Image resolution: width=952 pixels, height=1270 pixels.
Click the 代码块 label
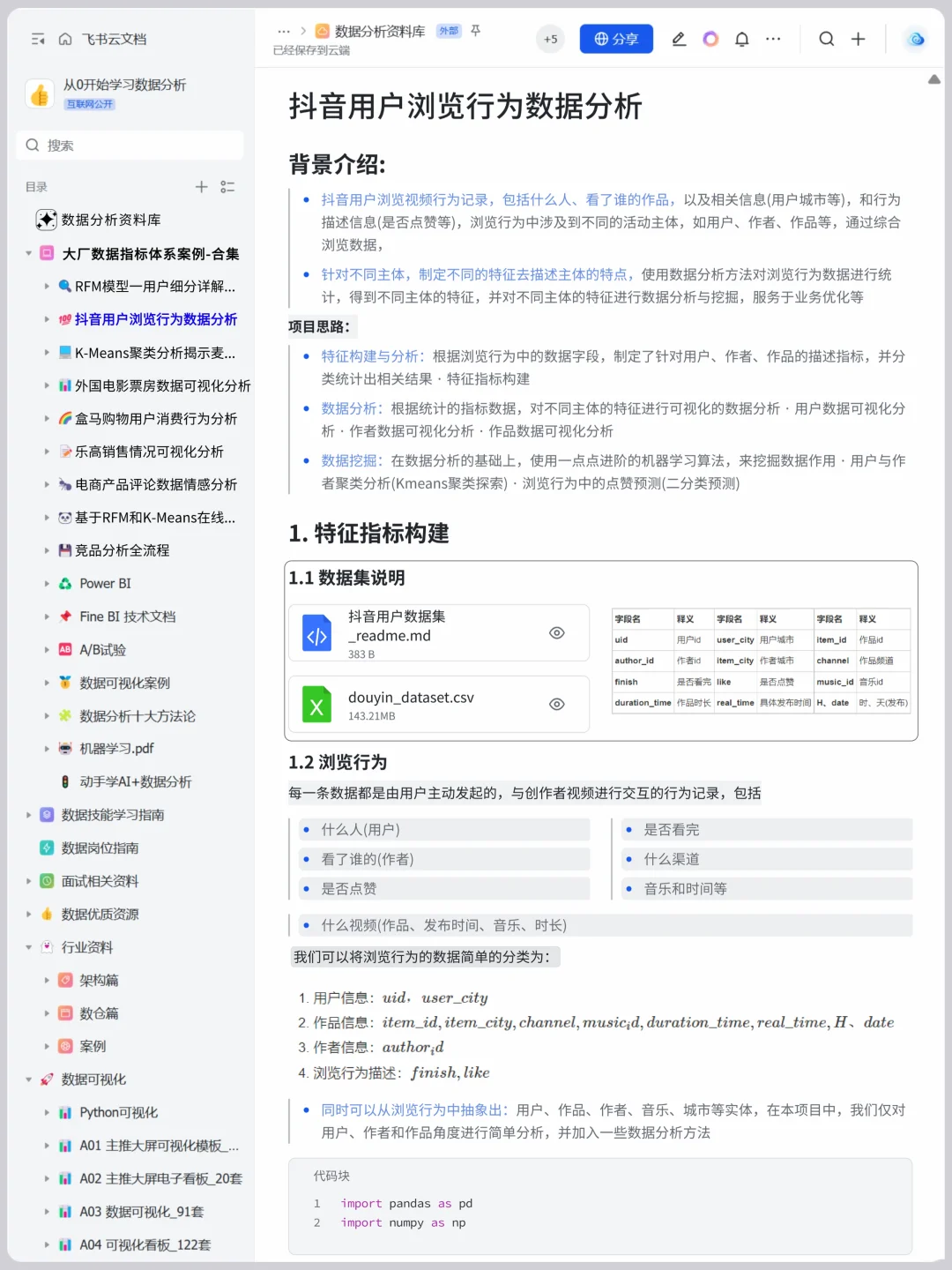pyautogui.click(x=332, y=1176)
